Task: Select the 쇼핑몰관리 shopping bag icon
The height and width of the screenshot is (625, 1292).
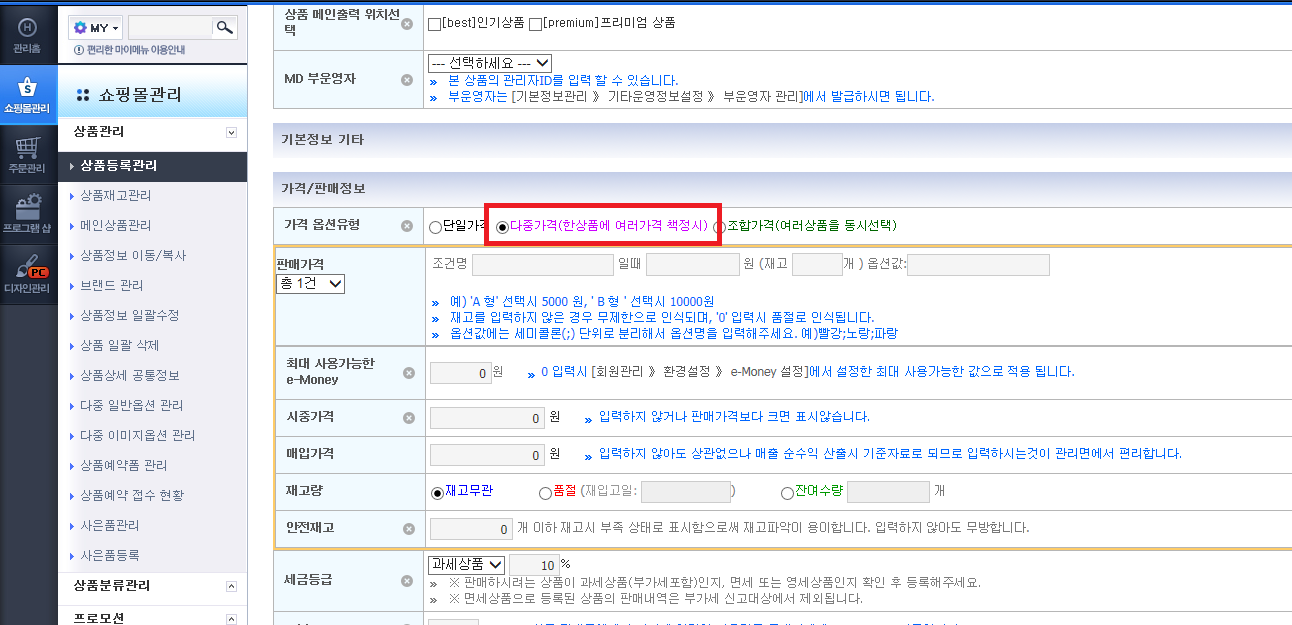Action: [x=28, y=94]
